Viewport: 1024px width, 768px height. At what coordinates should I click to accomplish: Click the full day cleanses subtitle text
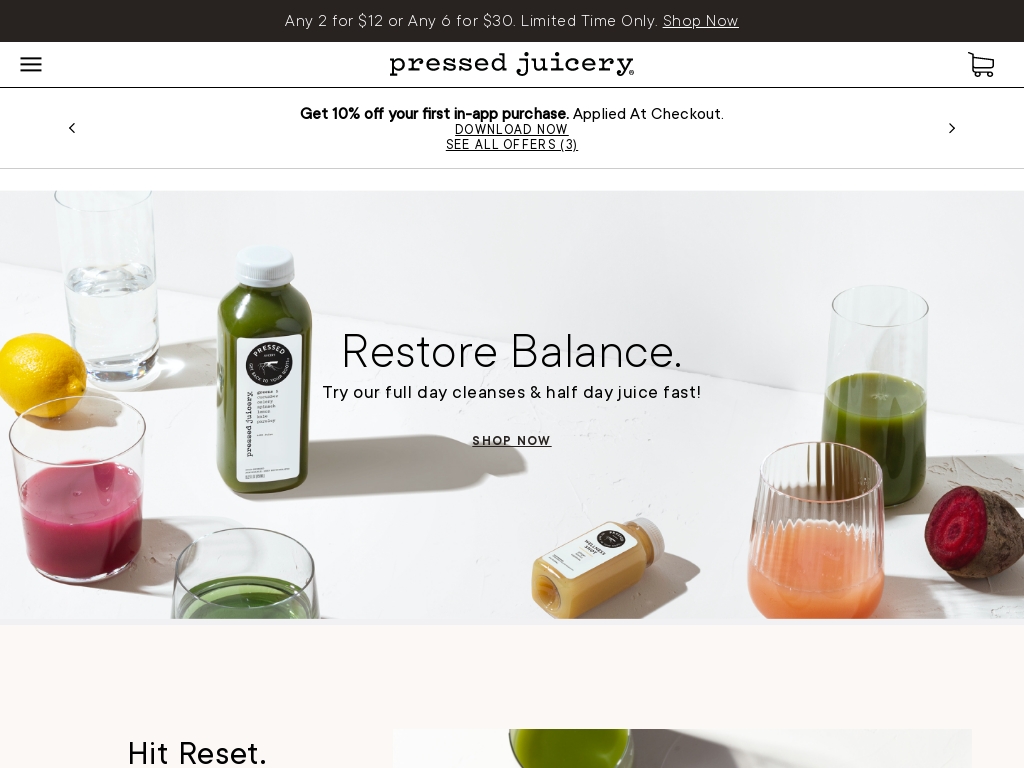(x=511, y=392)
